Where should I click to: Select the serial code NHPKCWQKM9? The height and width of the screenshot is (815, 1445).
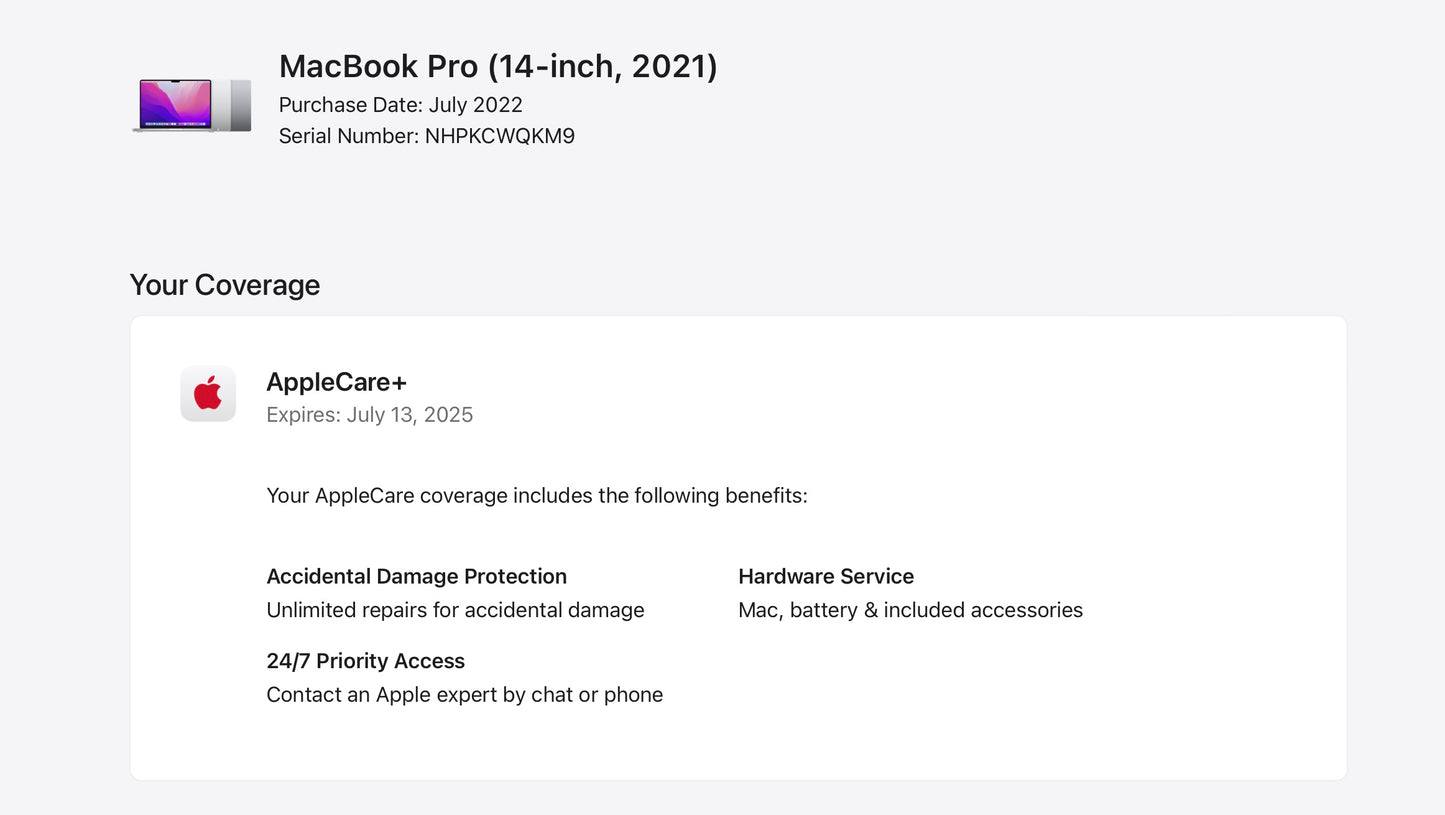tap(500, 136)
